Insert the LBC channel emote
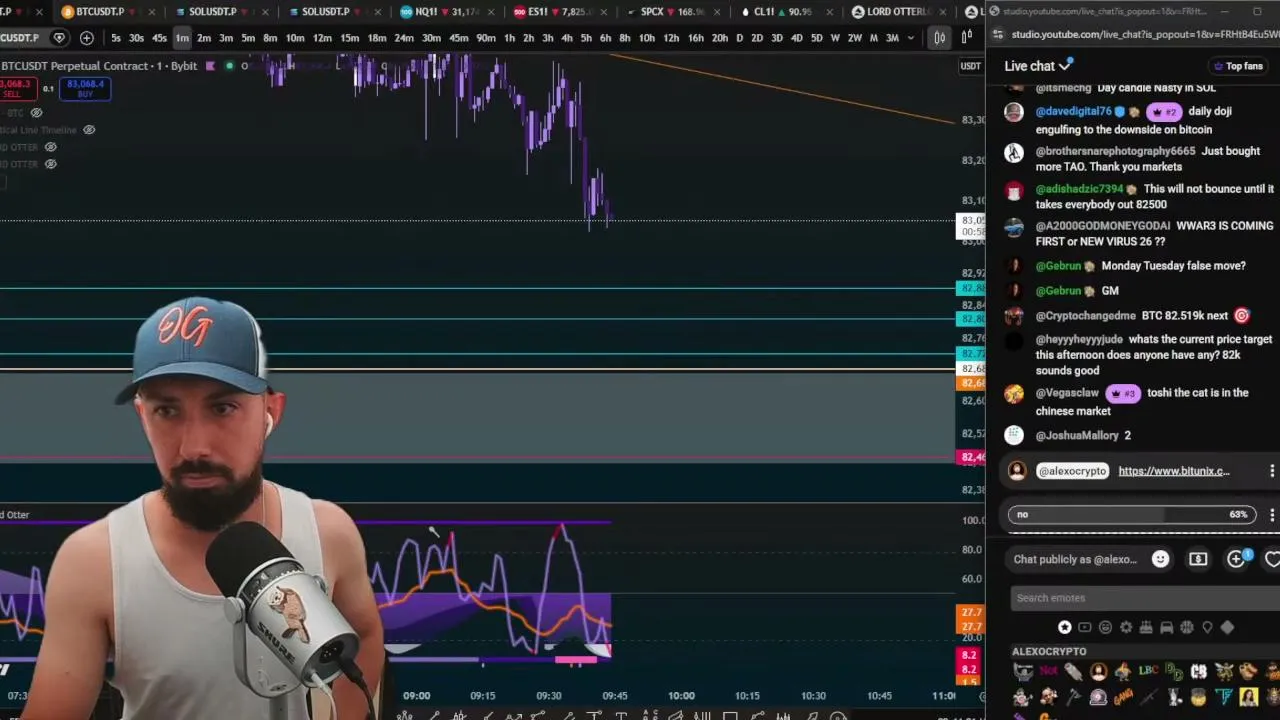 1148,671
